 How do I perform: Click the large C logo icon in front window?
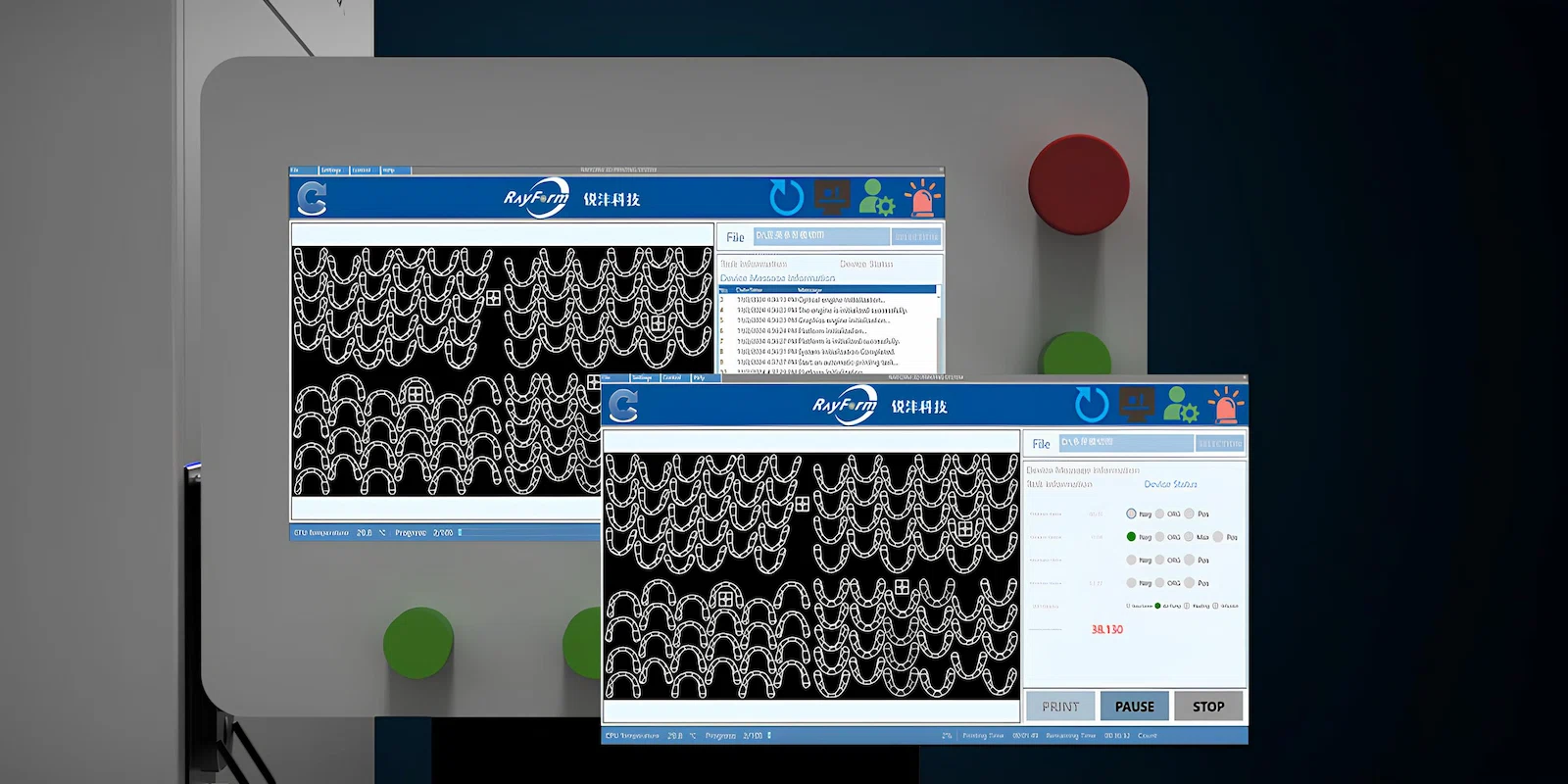point(623,405)
